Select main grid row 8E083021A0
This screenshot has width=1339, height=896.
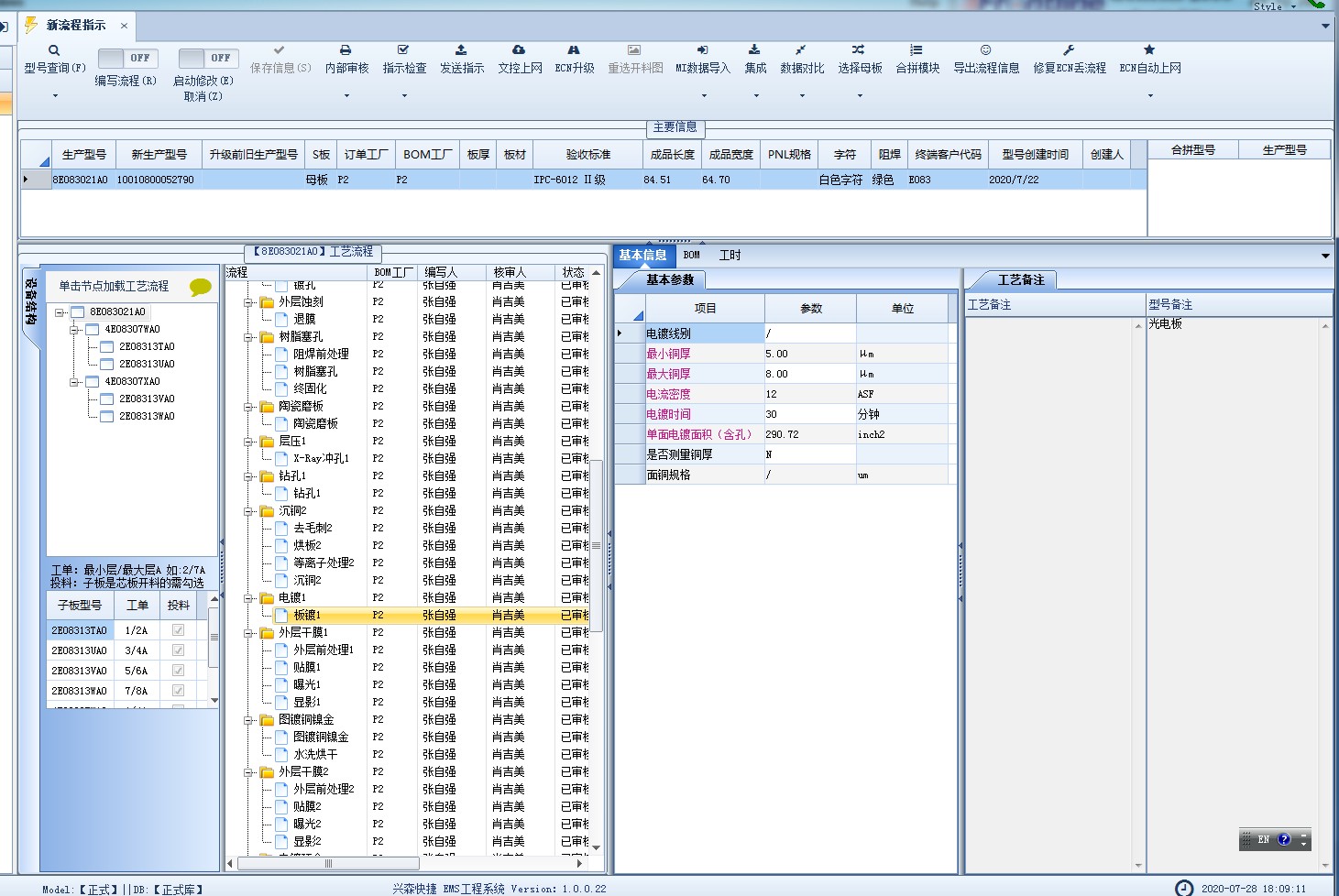click(x=584, y=180)
